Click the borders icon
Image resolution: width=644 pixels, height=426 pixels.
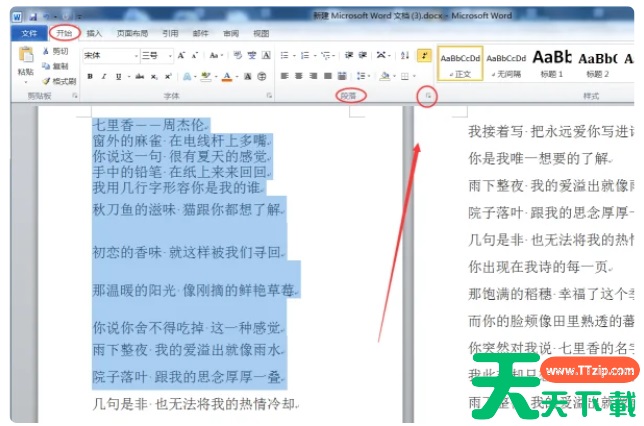(405, 76)
